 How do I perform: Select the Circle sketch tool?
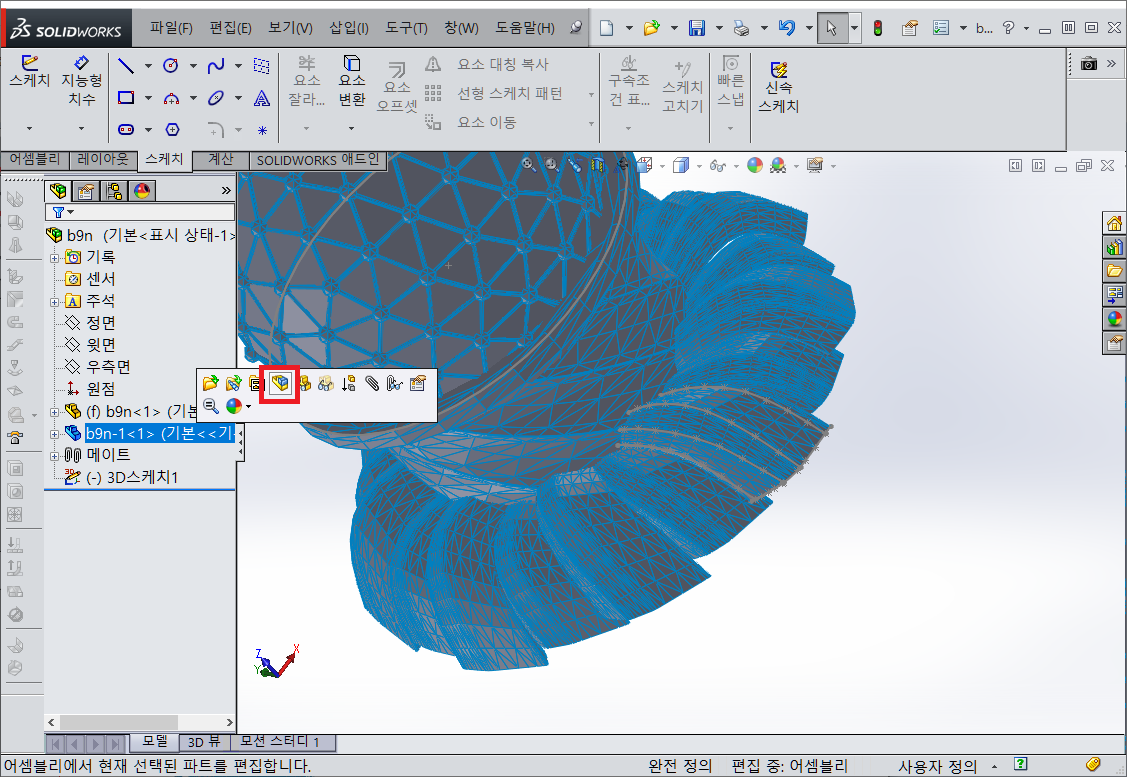[x=171, y=65]
